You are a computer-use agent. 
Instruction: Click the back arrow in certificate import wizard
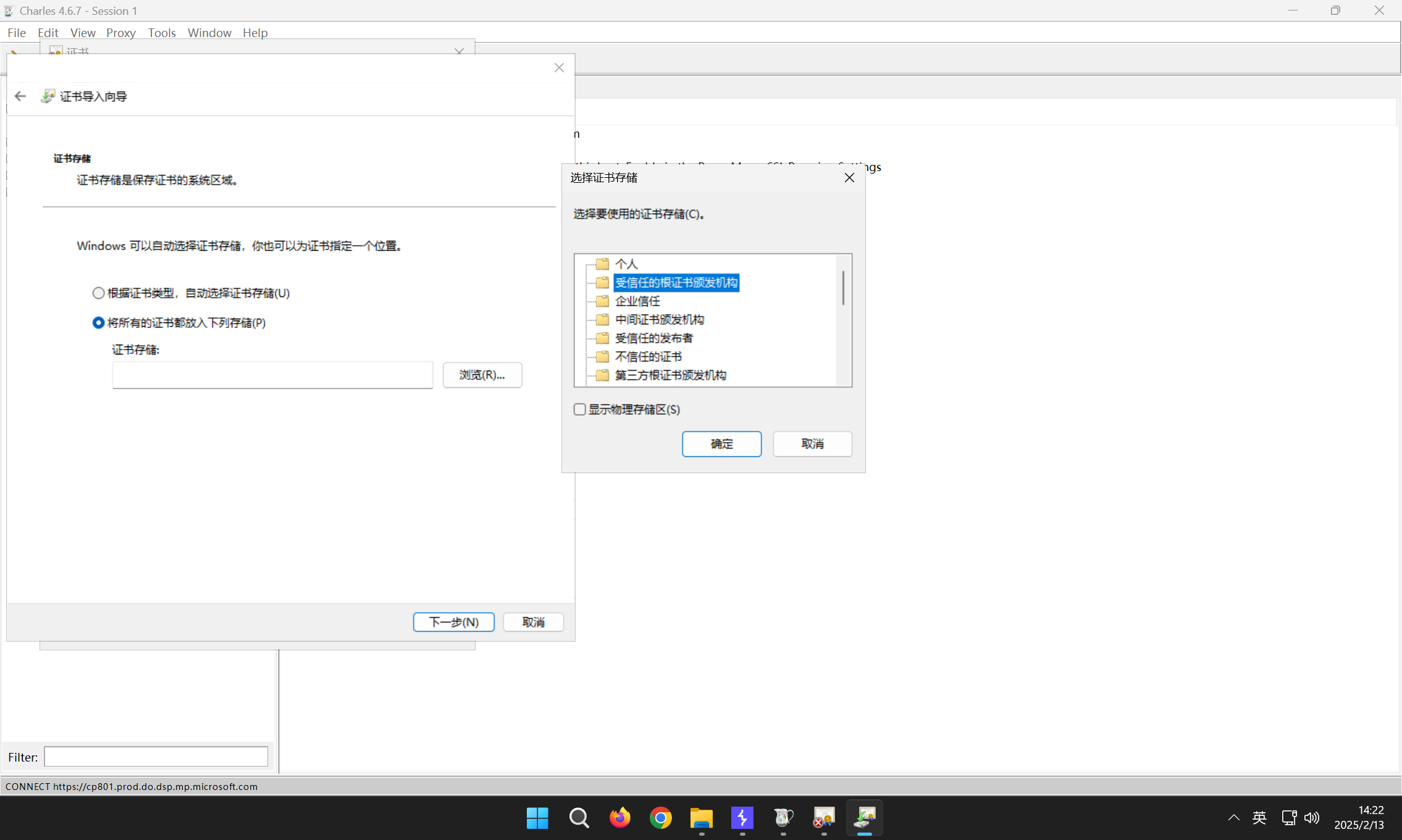[20, 96]
